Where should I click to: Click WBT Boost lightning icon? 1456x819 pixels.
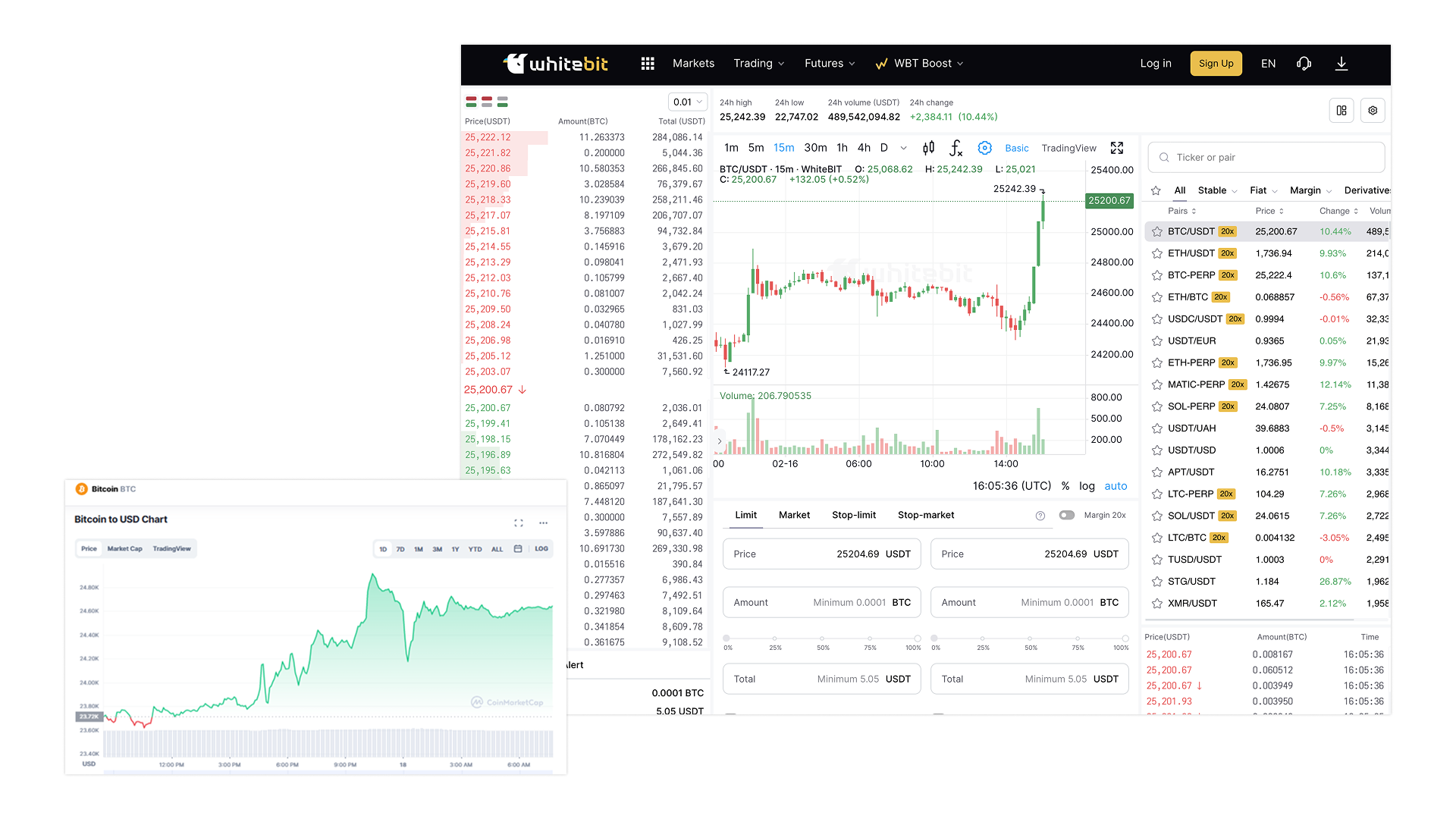(881, 64)
